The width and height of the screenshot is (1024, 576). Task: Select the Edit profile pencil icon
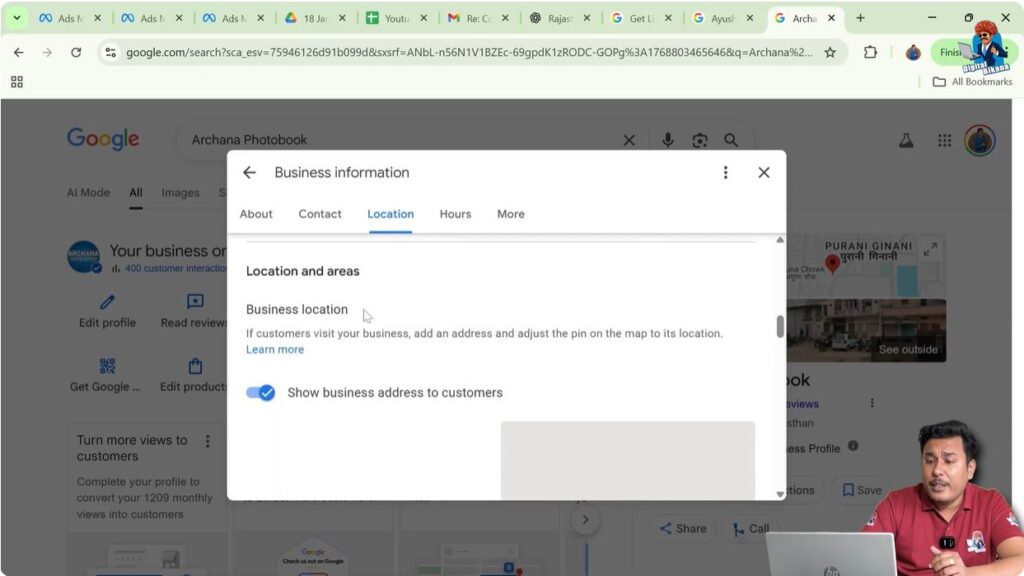click(x=106, y=300)
